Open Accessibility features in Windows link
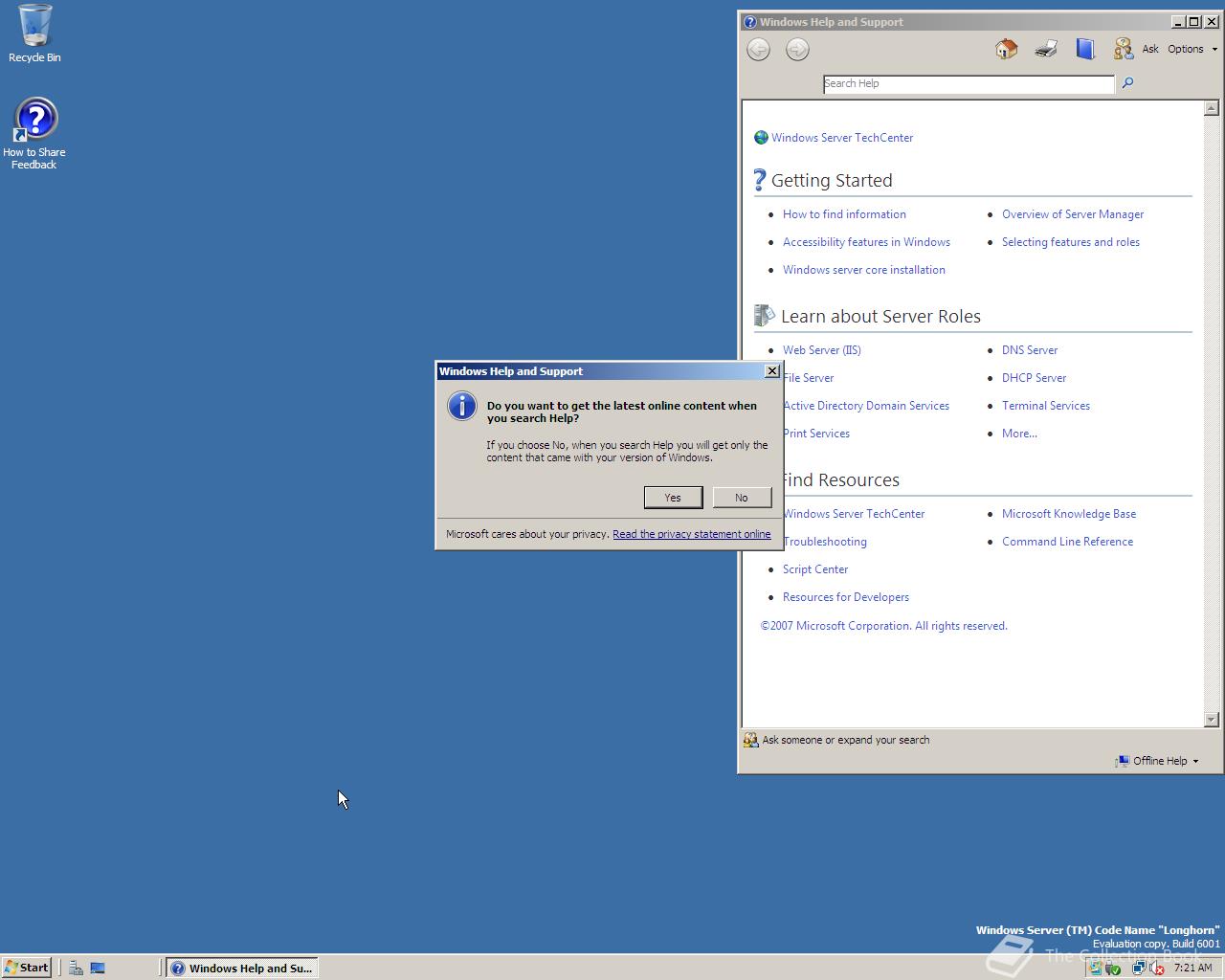The width and height of the screenshot is (1225, 980). click(866, 242)
